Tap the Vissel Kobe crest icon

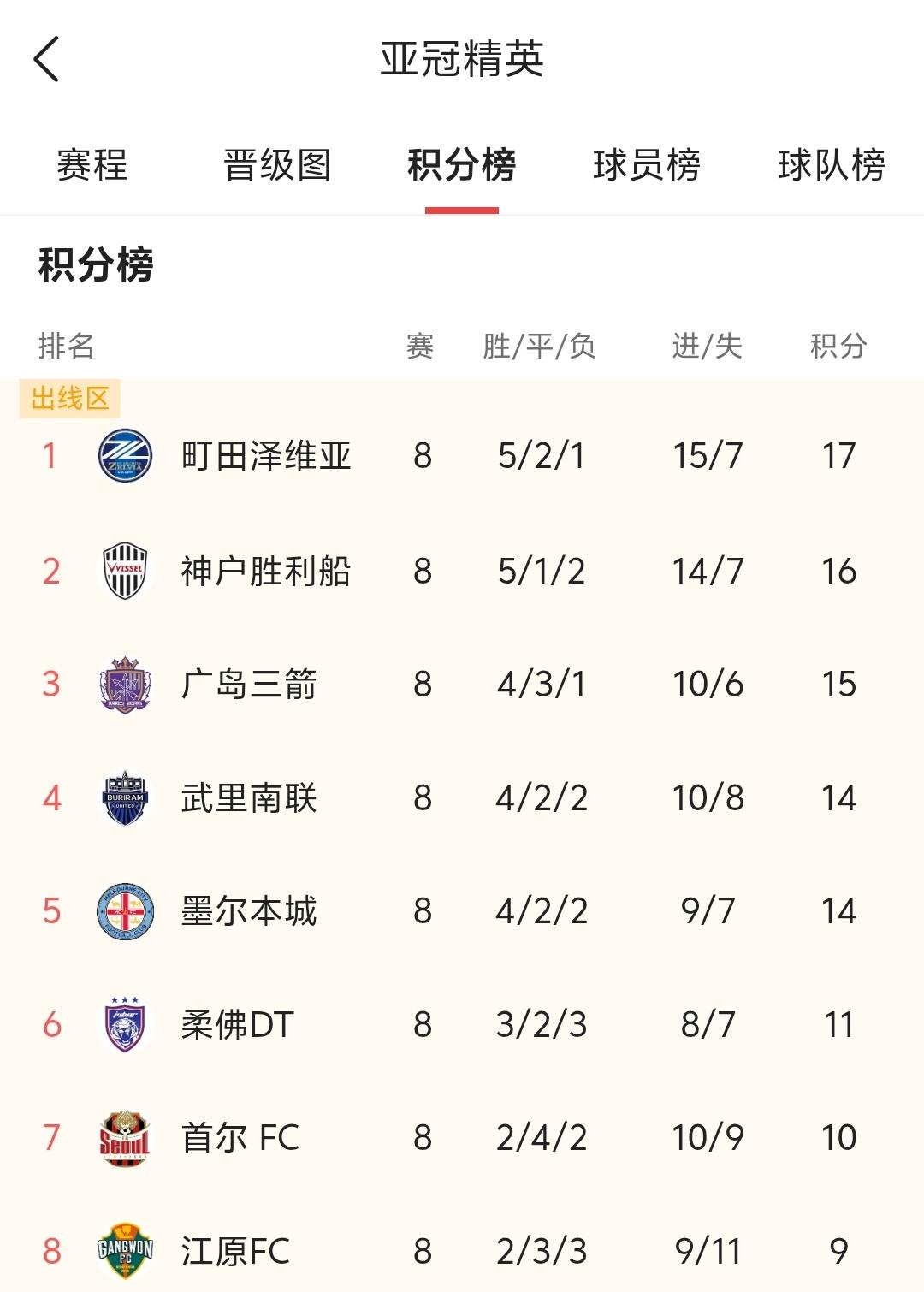(x=125, y=571)
